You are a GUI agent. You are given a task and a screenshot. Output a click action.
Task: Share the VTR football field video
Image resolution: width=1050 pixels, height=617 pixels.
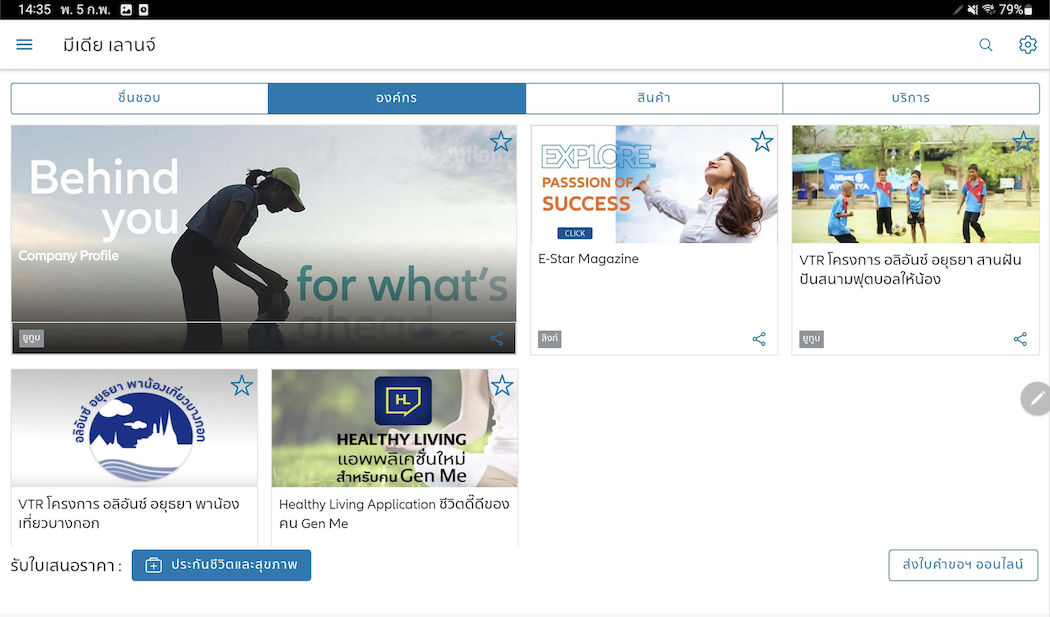click(x=1020, y=339)
